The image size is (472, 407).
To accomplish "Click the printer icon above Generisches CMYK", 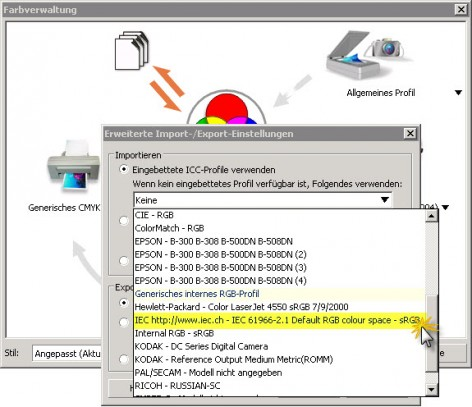I will click(74, 165).
